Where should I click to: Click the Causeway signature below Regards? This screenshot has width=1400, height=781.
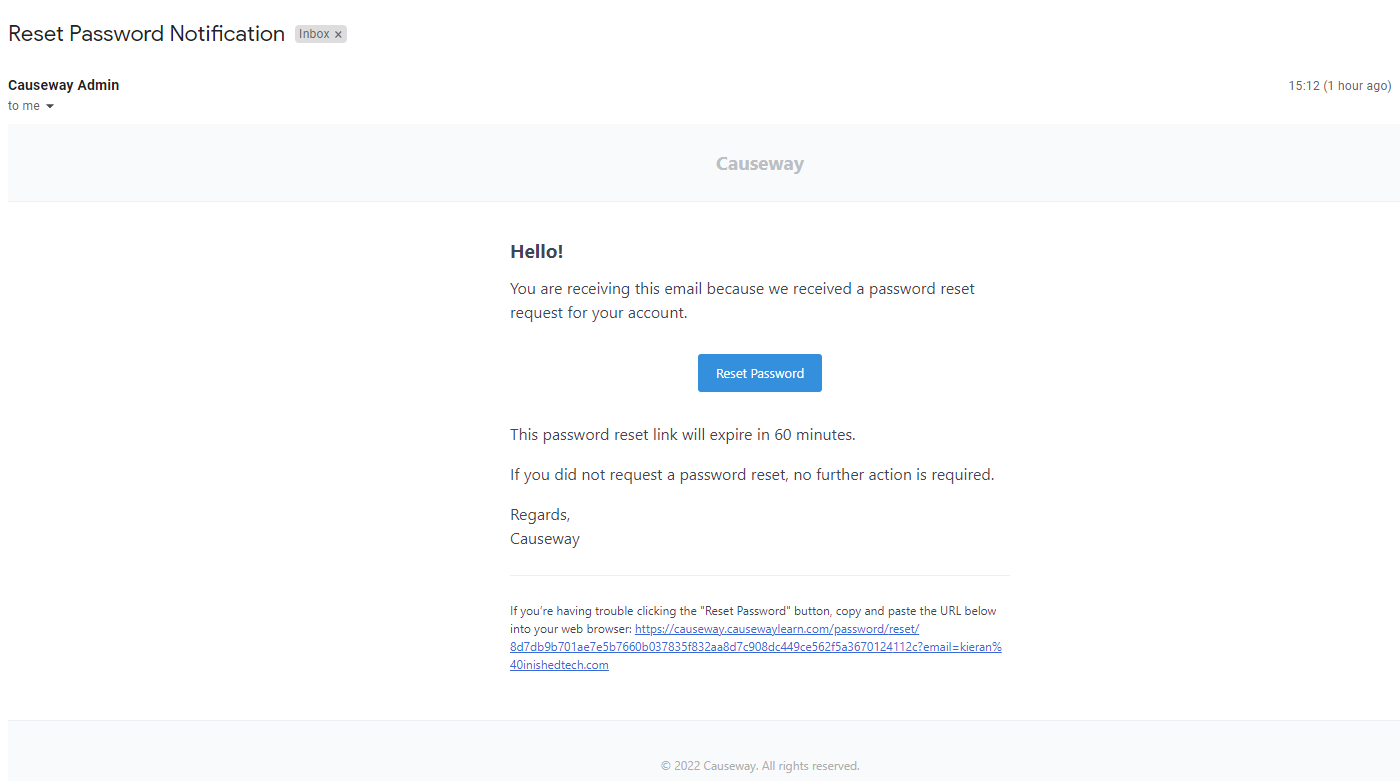click(x=544, y=539)
